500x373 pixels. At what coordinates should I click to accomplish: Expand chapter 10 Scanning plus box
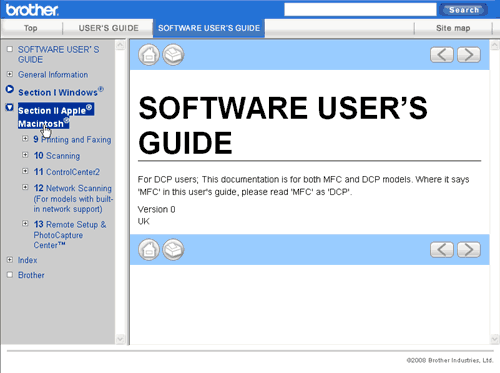click(x=25, y=155)
